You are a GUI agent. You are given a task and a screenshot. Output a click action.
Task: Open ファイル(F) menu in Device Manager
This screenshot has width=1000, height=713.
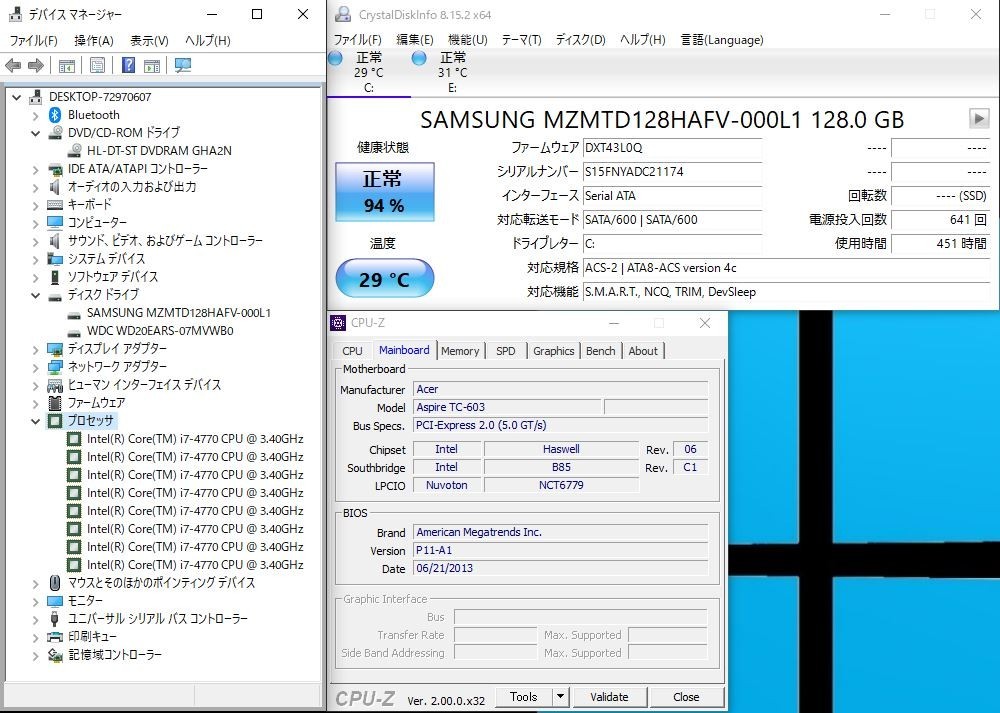33,41
